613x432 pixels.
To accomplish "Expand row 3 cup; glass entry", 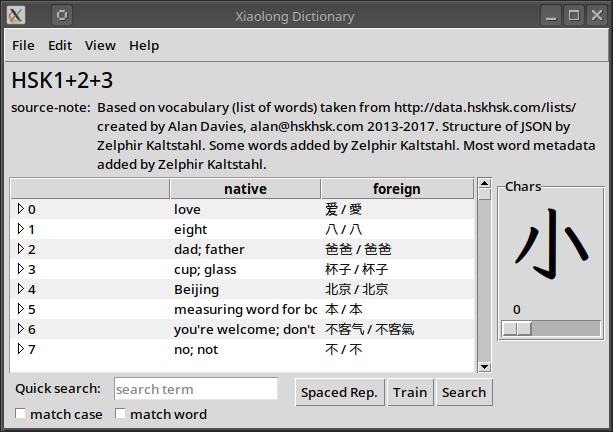I will [20, 269].
